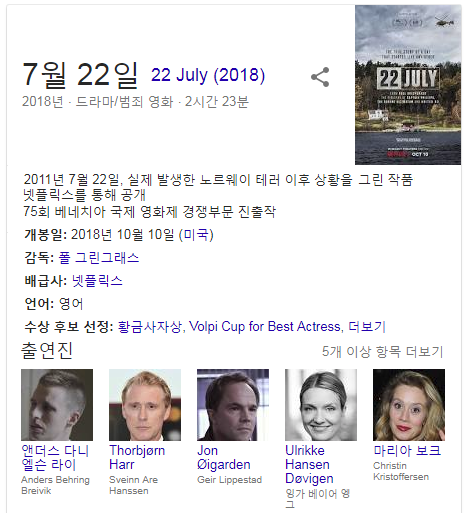Select the Jon Øigarden cast photo

tap(233, 405)
